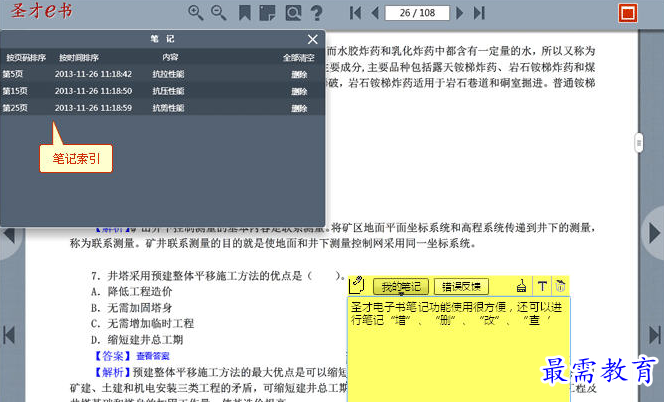Viewport: 664px width, 402px height.
Task: Delete the note on 第15页
Action: click(x=299, y=91)
